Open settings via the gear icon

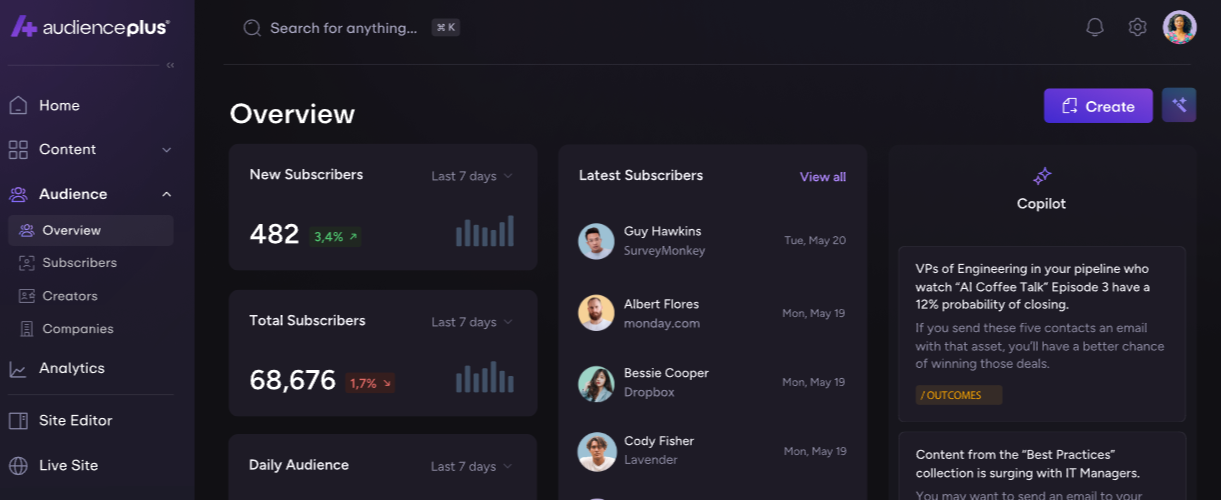click(x=1137, y=27)
